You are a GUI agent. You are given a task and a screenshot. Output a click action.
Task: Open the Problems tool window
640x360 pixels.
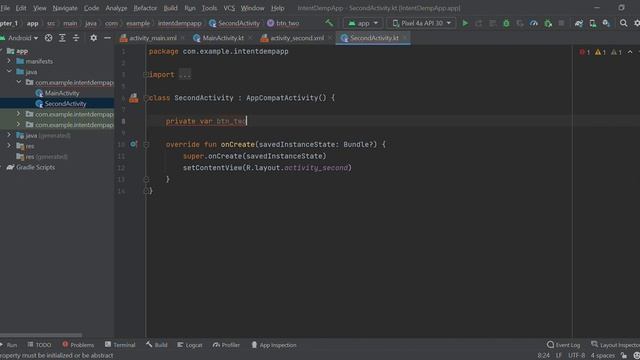[x=78, y=345]
